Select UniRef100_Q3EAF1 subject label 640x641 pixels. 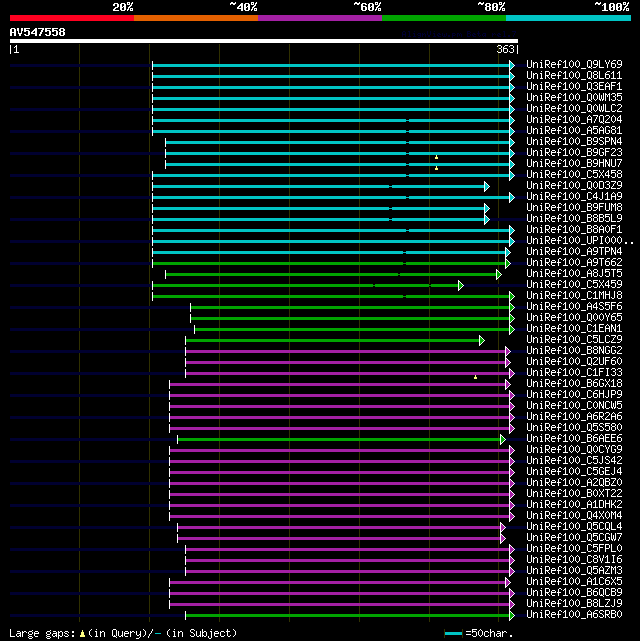[574, 87]
